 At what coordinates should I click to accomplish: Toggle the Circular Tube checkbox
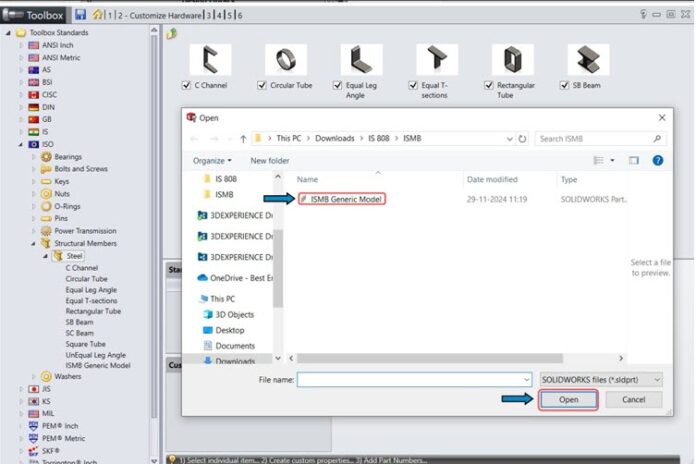click(262, 86)
